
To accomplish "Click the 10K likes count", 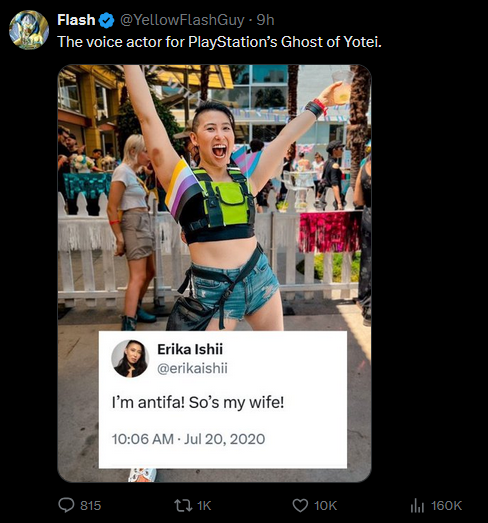I will [x=326, y=506].
